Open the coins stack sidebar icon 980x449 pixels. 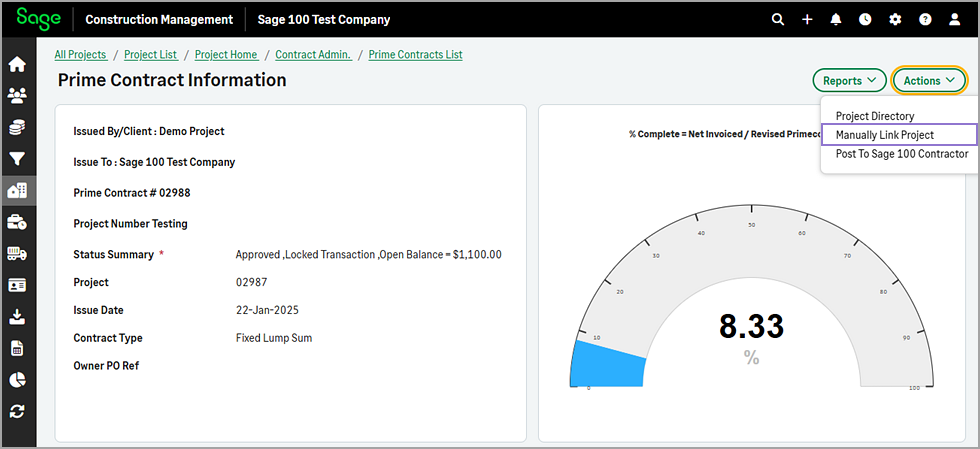(18, 128)
